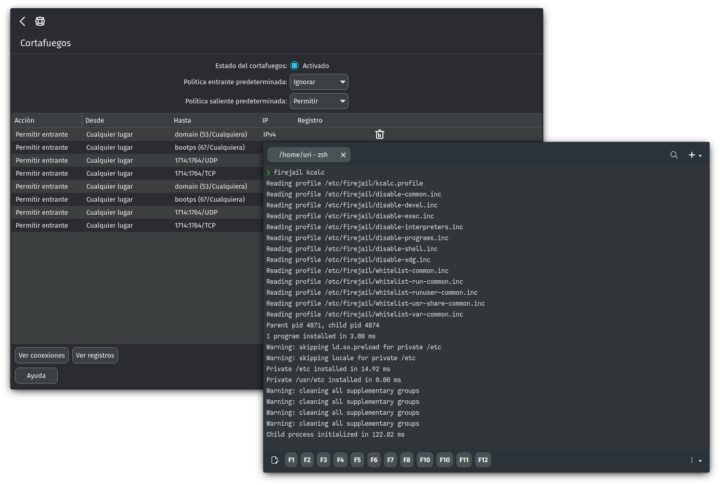Toggle the firewall status Activado checkbox
Image resolution: width=720 pixels, height=485 pixels.
(x=295, y=66)
